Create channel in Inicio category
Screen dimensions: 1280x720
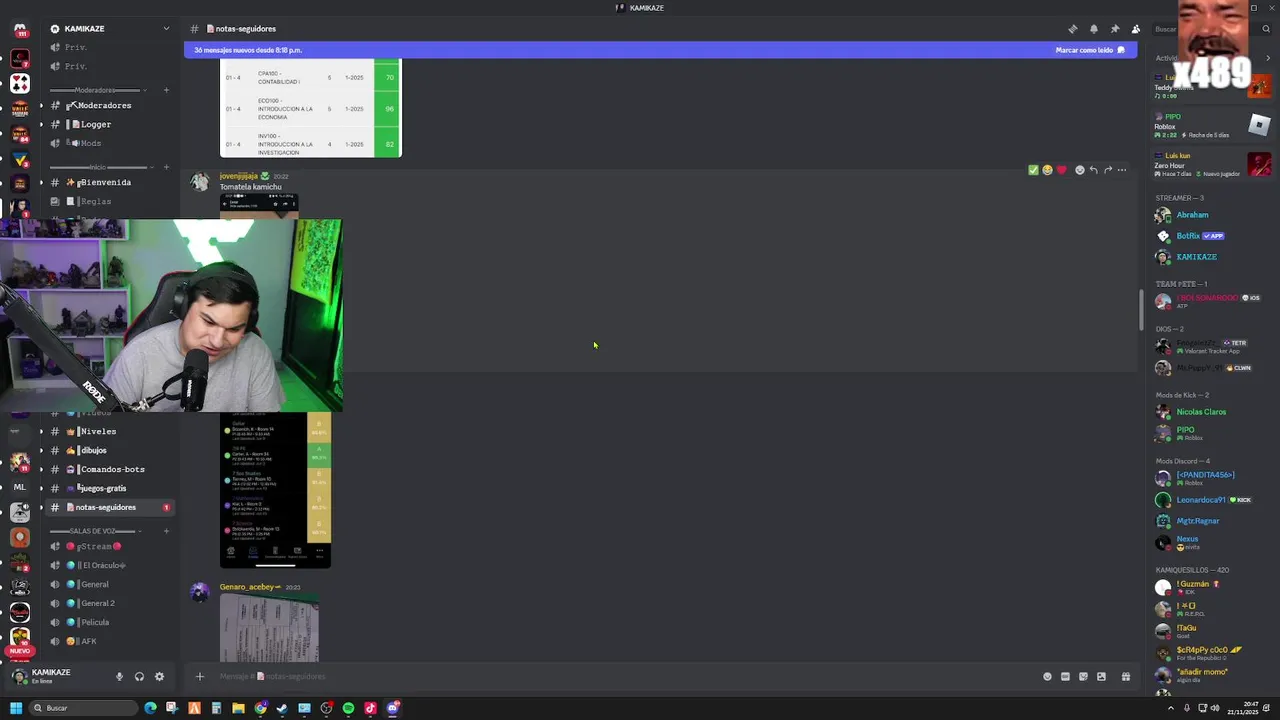(x=166, y=167)
